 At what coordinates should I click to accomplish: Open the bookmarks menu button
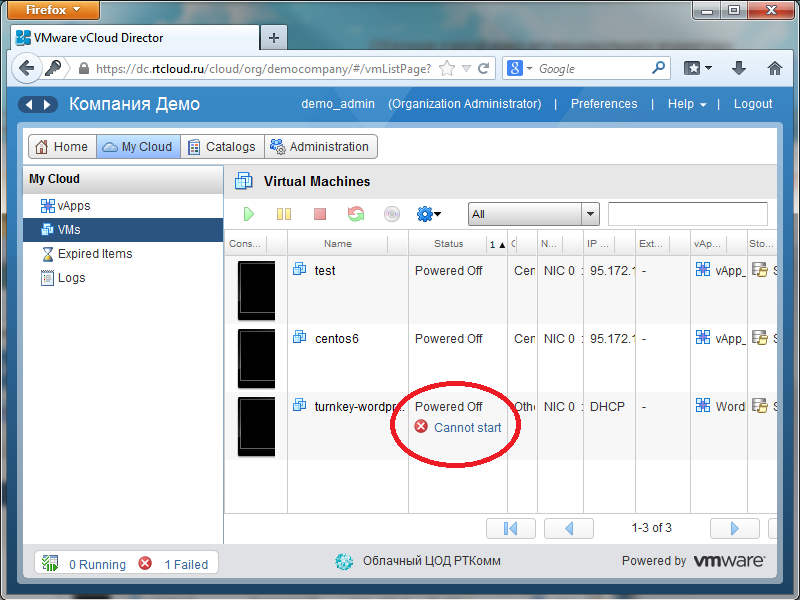697,68
